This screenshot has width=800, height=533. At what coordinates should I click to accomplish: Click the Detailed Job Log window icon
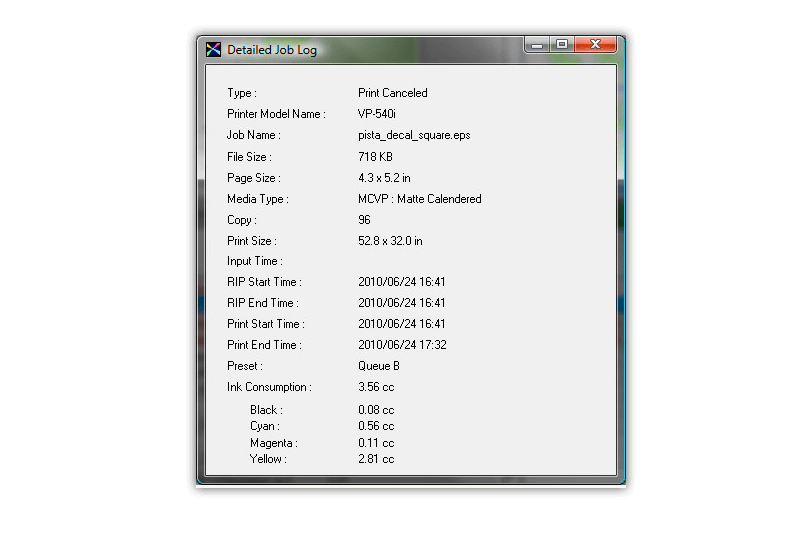coord(213,49)
